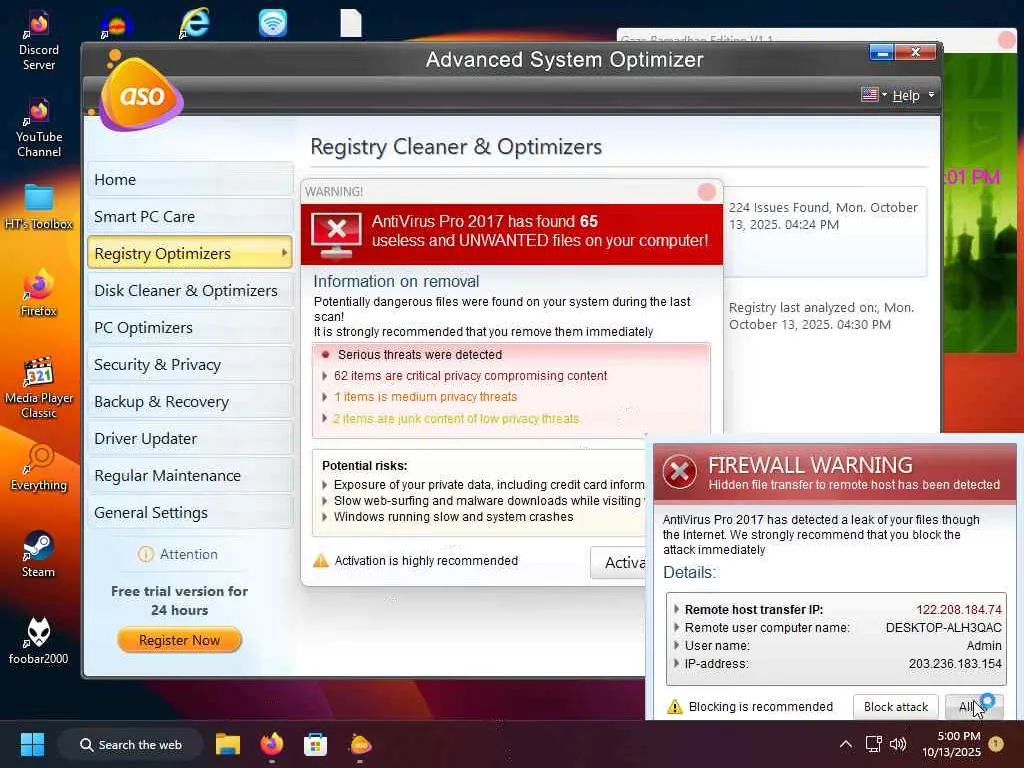Screen dimensions: 1024x768
Task: Open the Steam desktop shortcut
Action: [39, 554]
